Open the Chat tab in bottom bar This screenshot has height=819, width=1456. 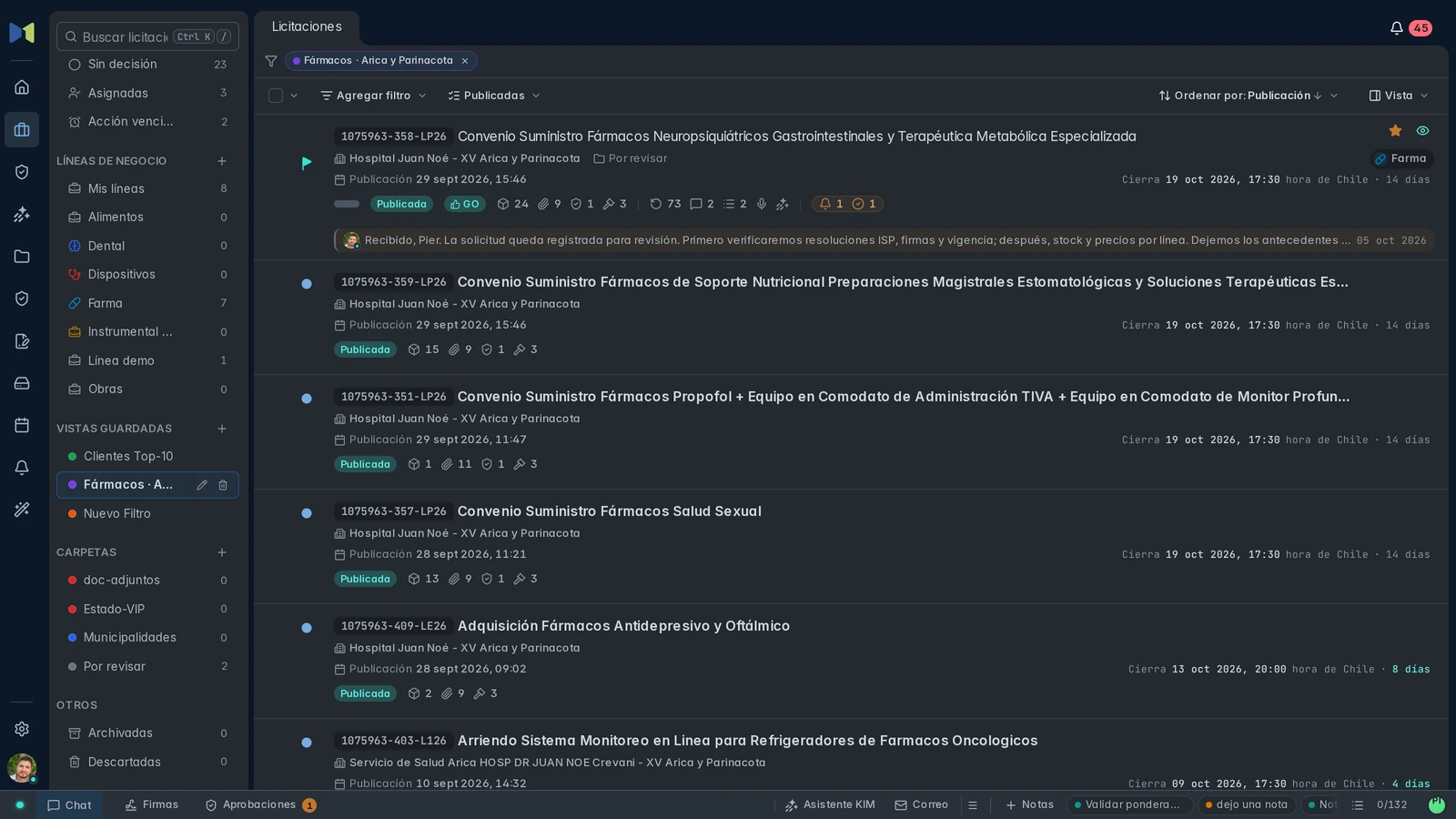pyautogui.click(x=69, y=805)
